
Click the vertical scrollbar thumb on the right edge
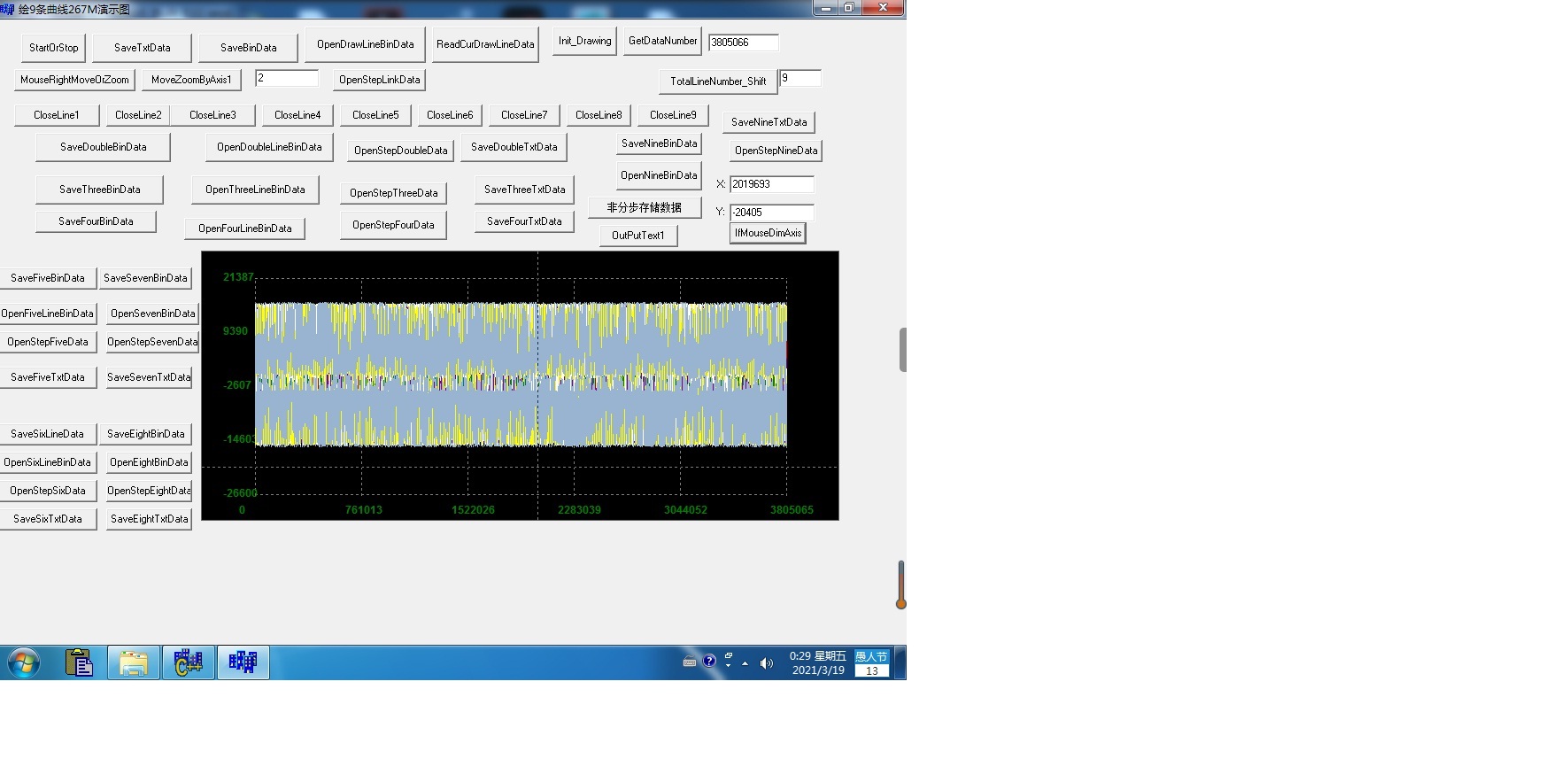point(902,350)
